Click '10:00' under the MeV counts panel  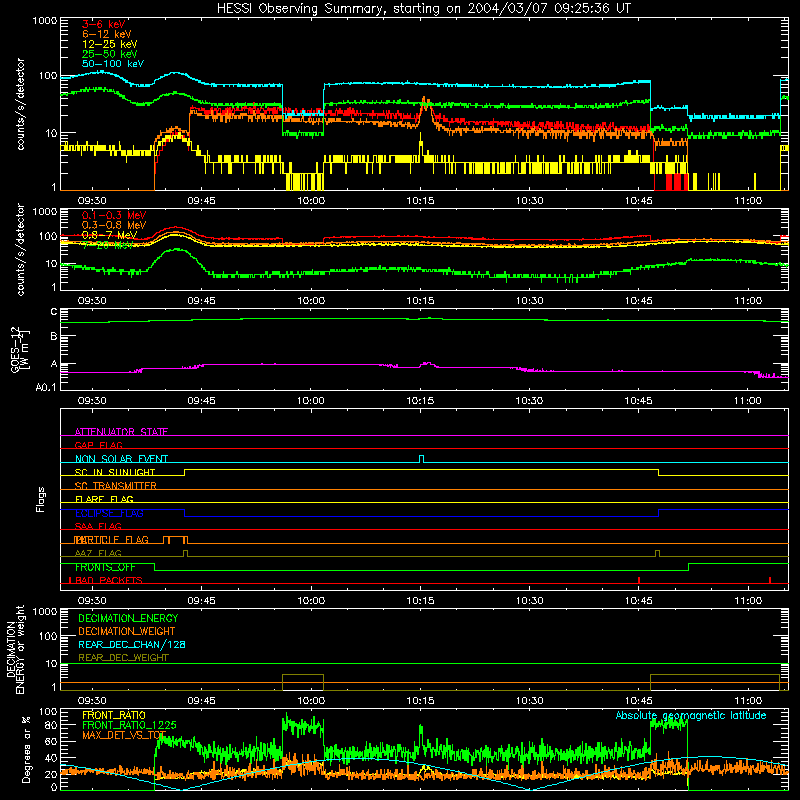coord(311,301)
